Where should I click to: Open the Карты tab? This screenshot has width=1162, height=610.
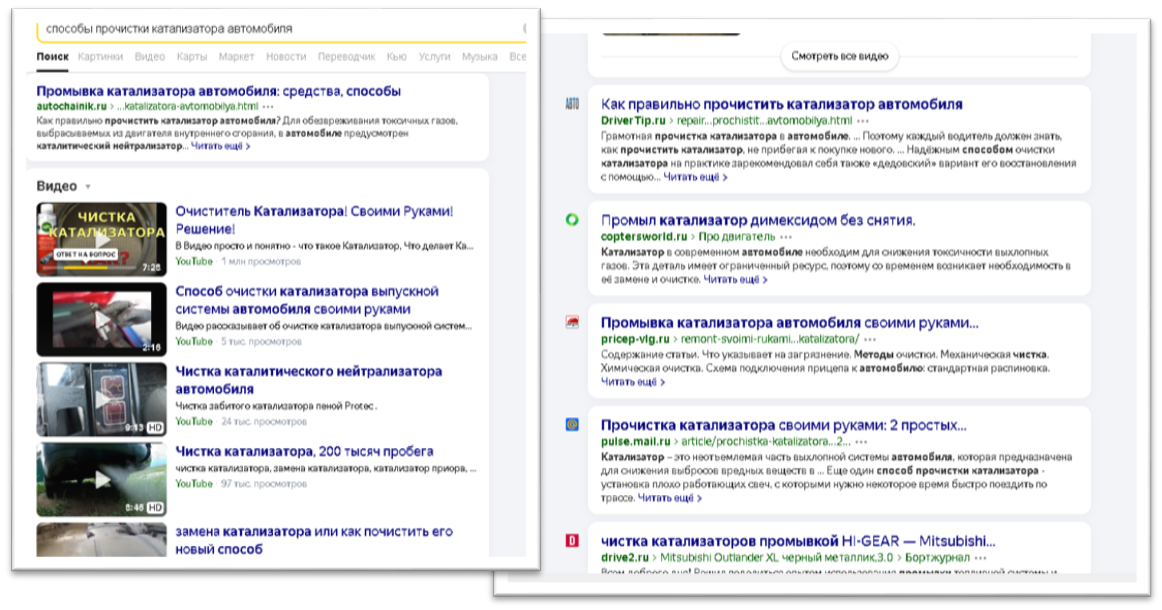coord(192,56)
